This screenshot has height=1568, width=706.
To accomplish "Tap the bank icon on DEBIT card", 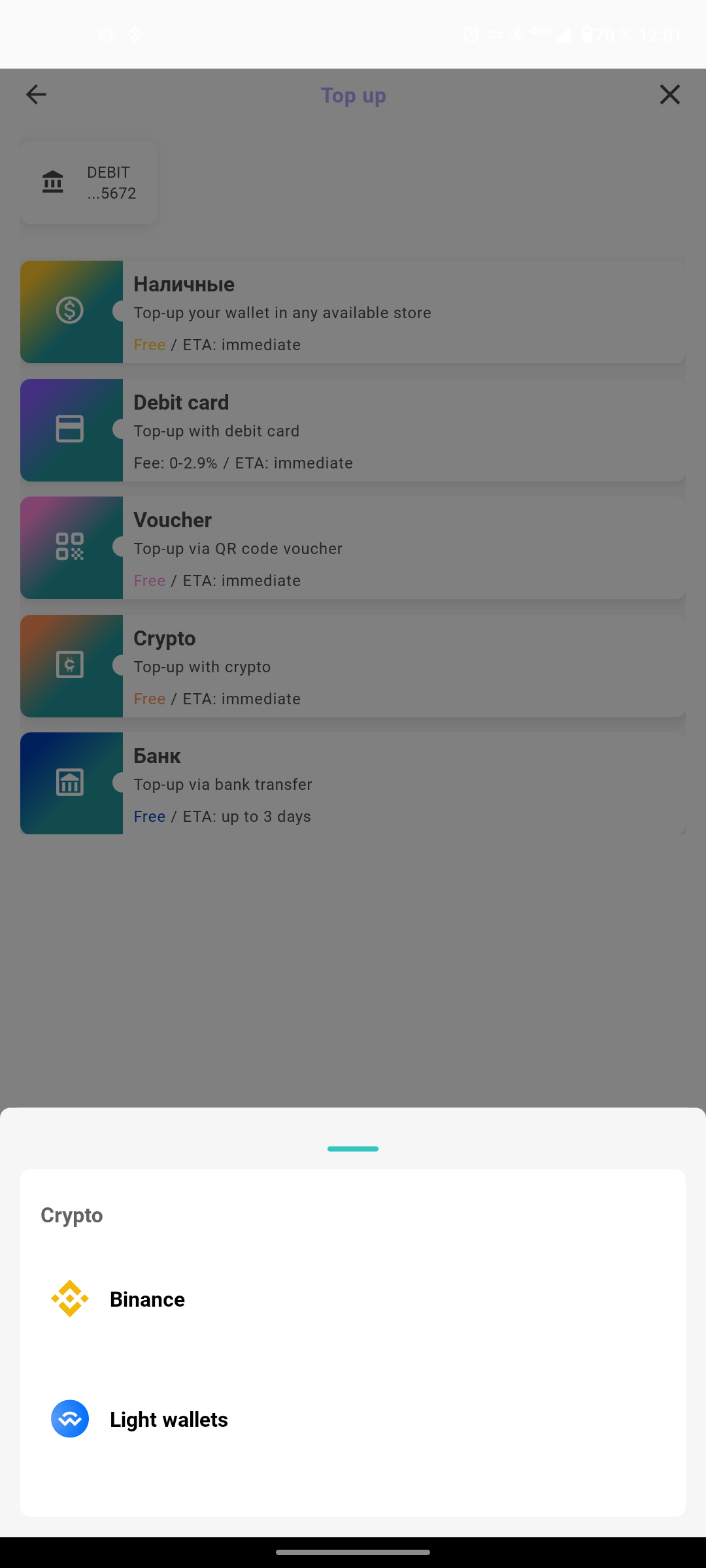I will pyautogui.click(x=53, y=182).
